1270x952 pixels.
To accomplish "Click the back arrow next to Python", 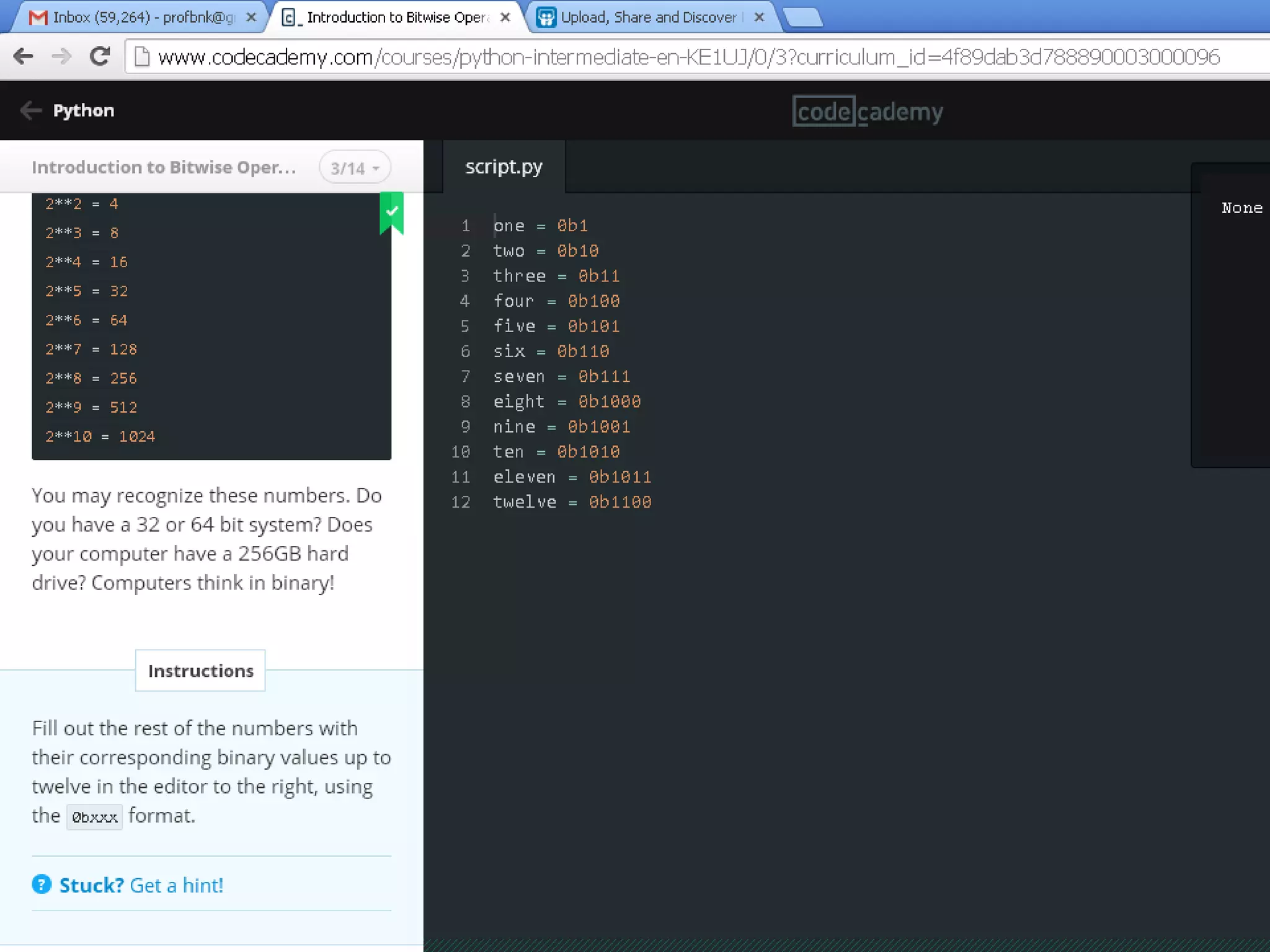I will (x=30, y=110).
